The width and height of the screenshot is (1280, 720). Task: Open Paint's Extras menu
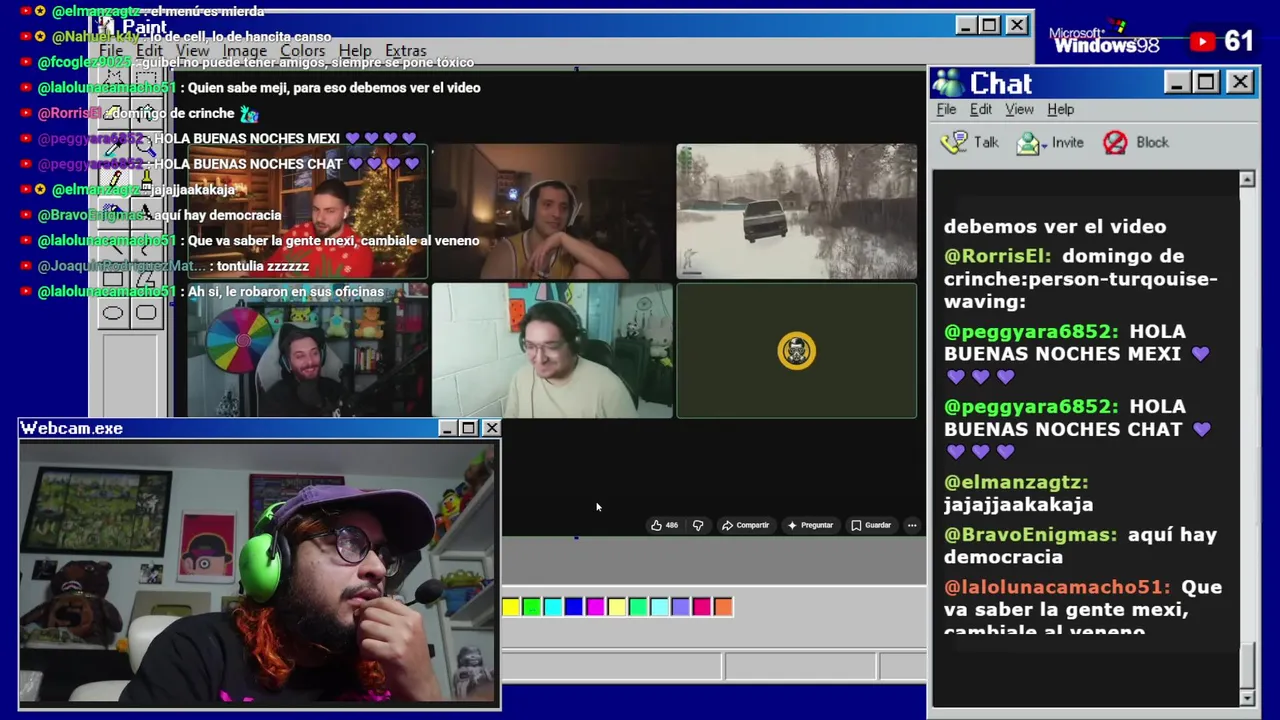pos(405,51)
